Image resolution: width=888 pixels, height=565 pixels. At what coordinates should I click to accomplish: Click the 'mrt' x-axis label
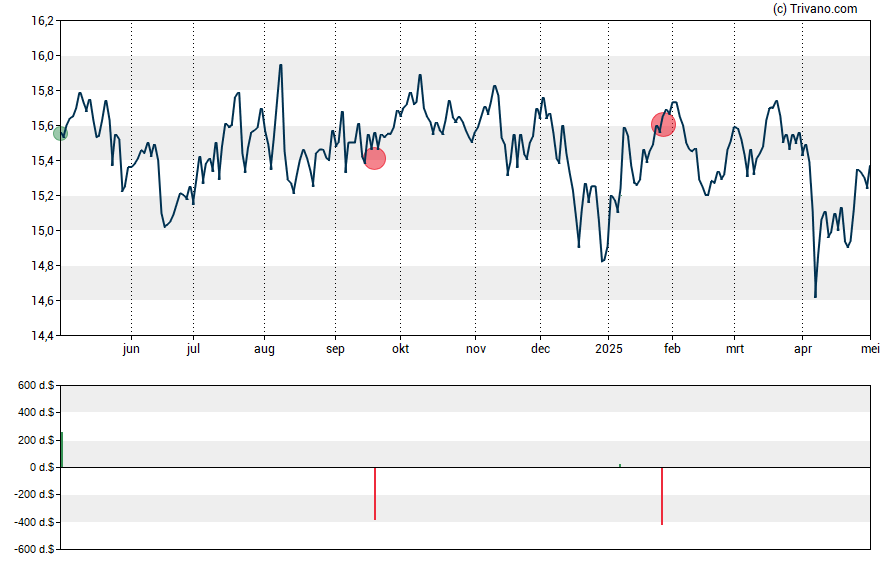click(x=735, y=349)
